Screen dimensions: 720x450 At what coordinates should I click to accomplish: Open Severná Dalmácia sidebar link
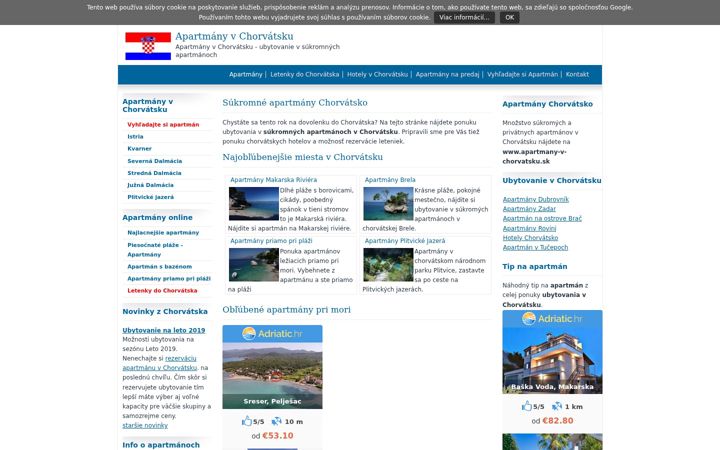pyautogui.click(x=155, y=161)
